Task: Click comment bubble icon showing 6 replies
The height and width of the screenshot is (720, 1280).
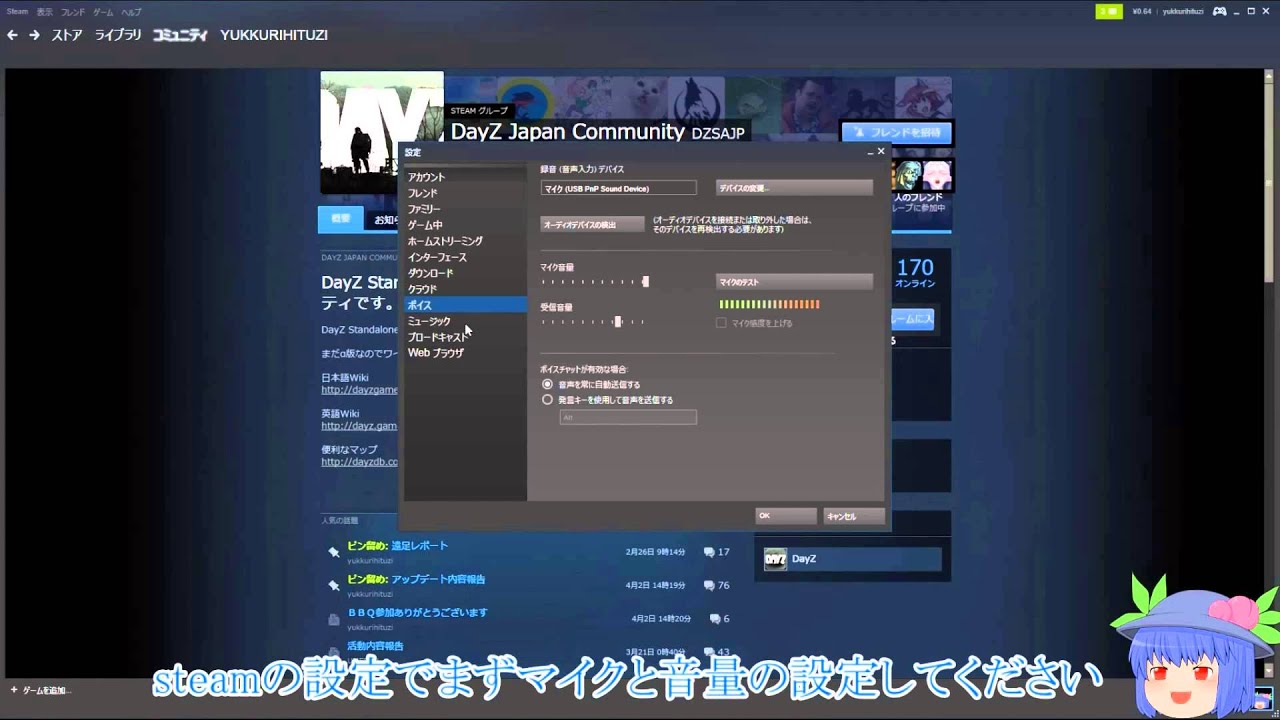Action: [713, 619]
